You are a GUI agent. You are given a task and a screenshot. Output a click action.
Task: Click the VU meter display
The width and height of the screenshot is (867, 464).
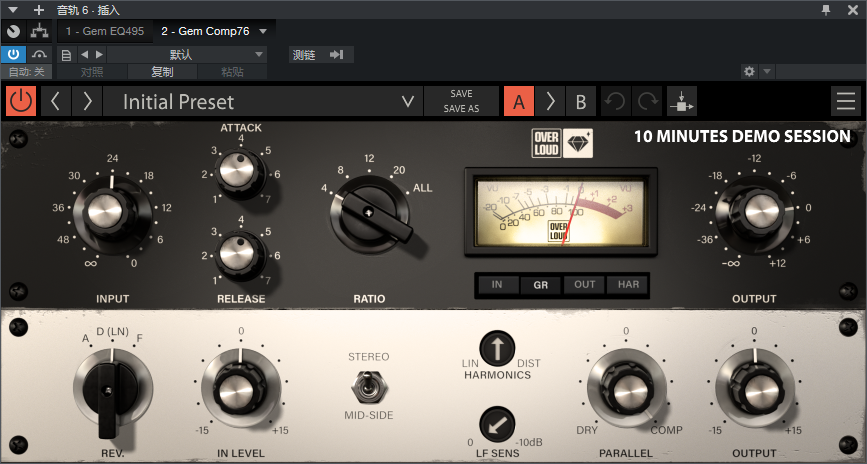click(x=561, y=212)
